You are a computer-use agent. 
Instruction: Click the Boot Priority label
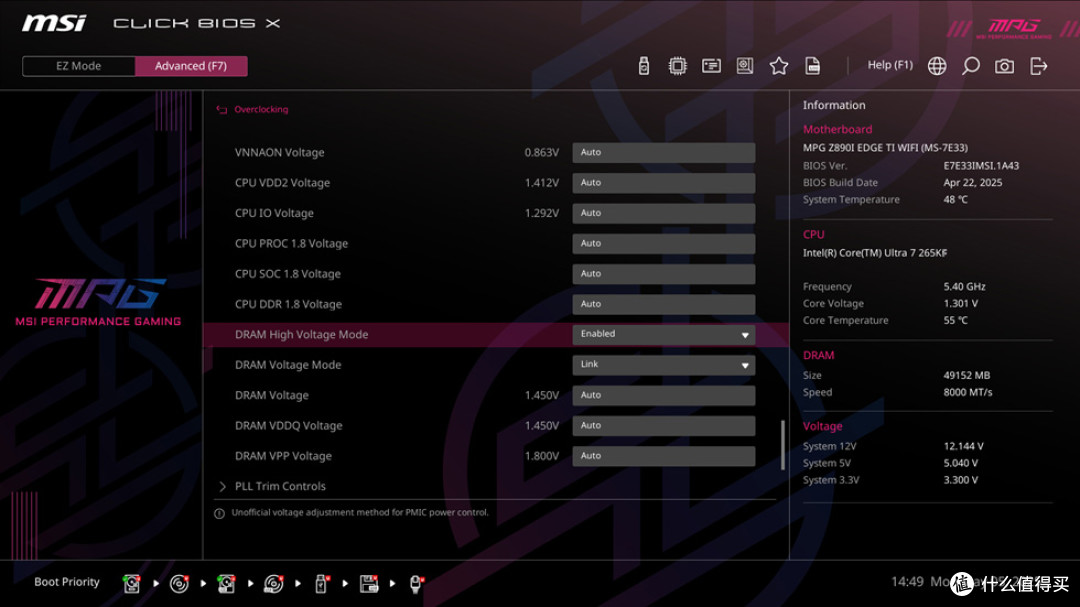click(x=67, y=582)
